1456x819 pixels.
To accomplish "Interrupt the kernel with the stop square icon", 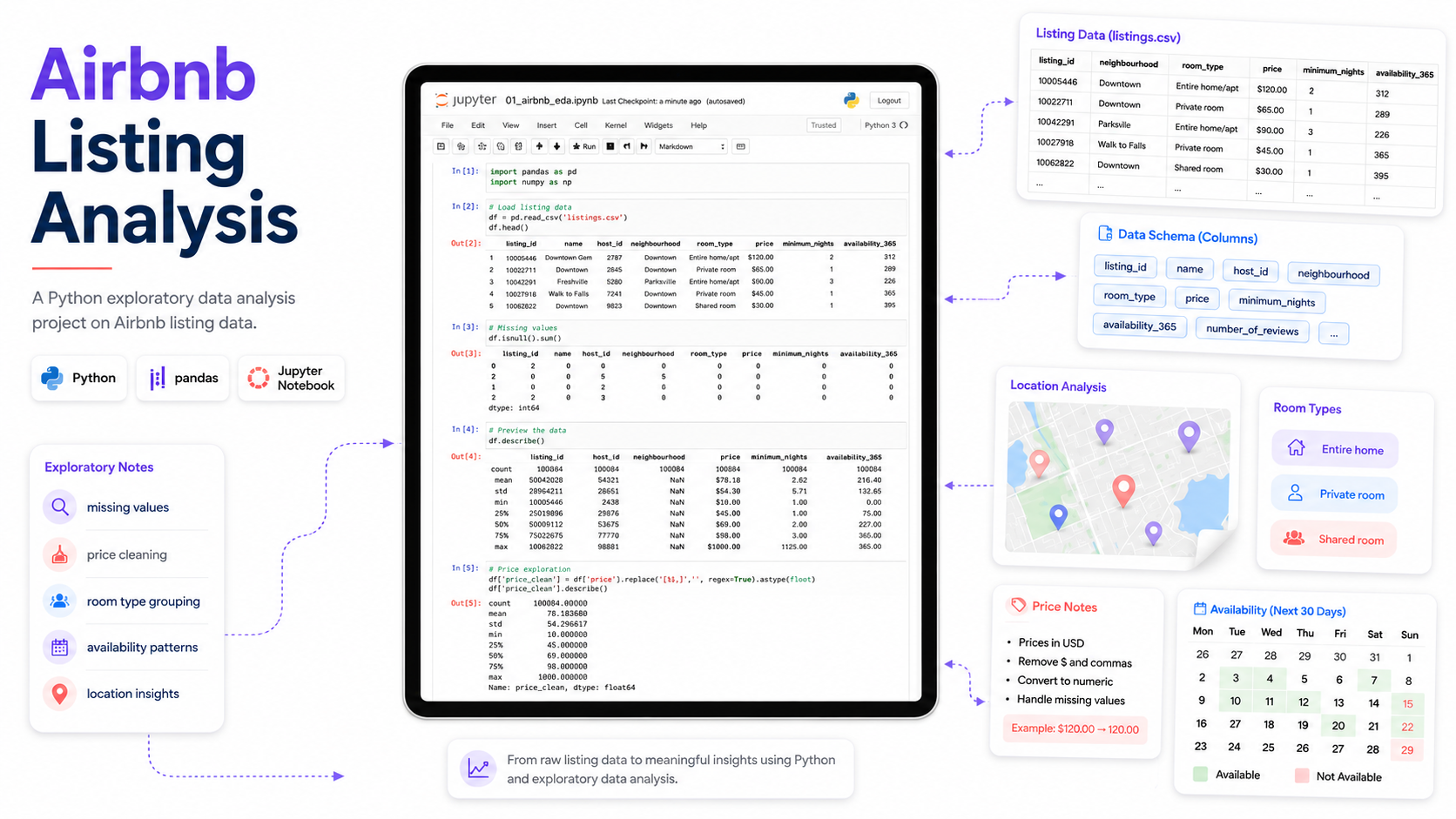I will 610,146.
